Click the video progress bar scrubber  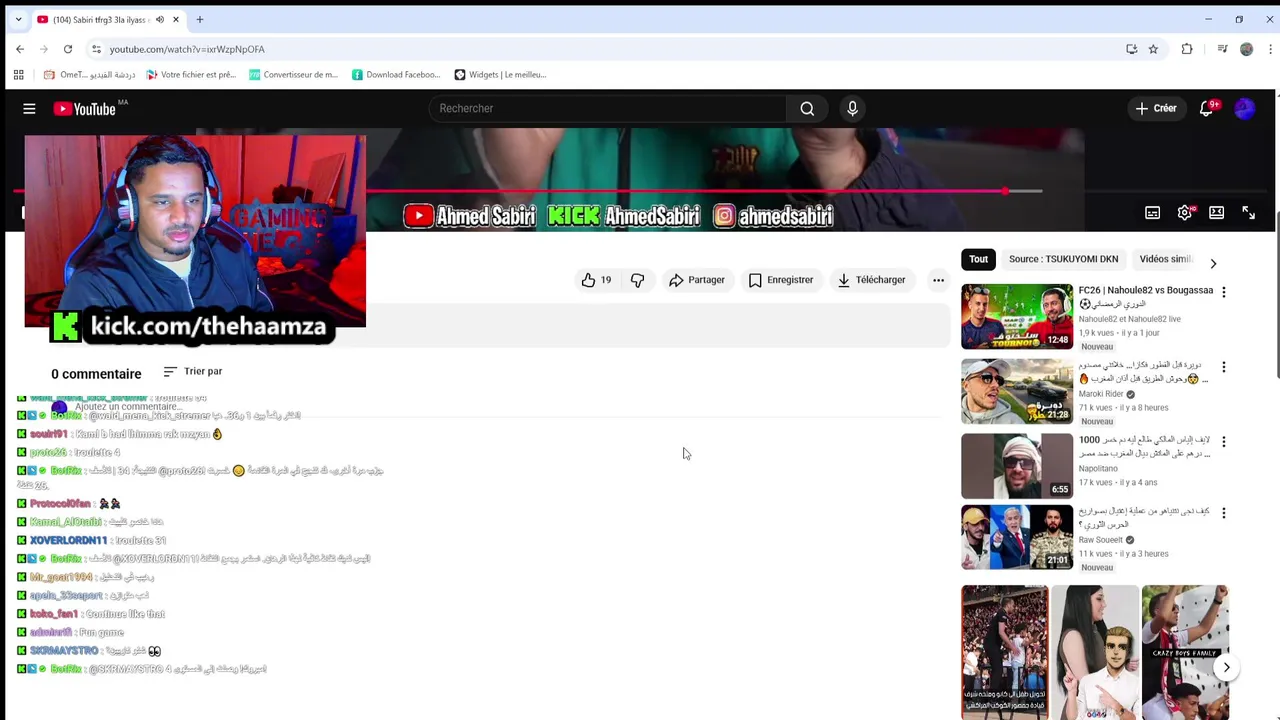1006,190
